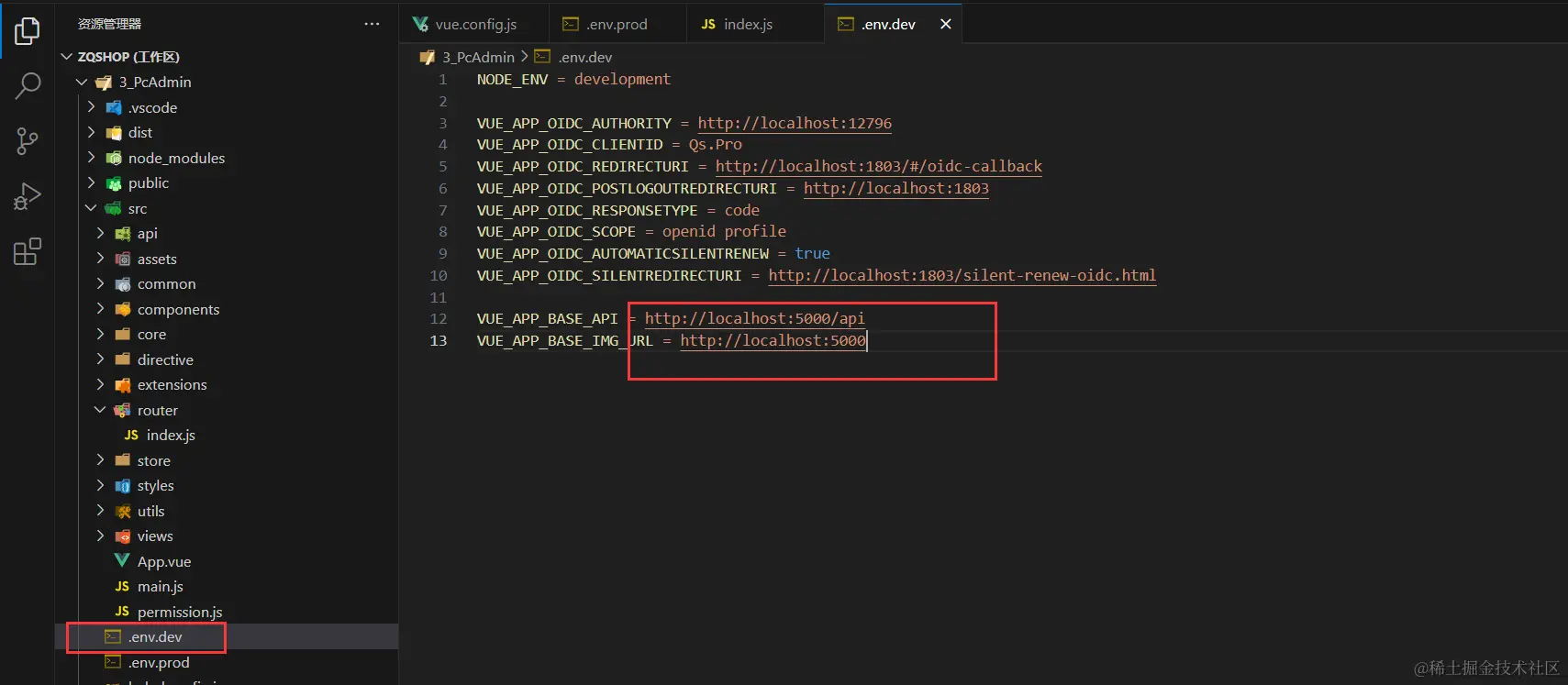Screen dimensions: 1568x685
Task: Click the VUE_APP_OIDC_RESPONSETYPE 'code' value
Action: tap(742, 210)
